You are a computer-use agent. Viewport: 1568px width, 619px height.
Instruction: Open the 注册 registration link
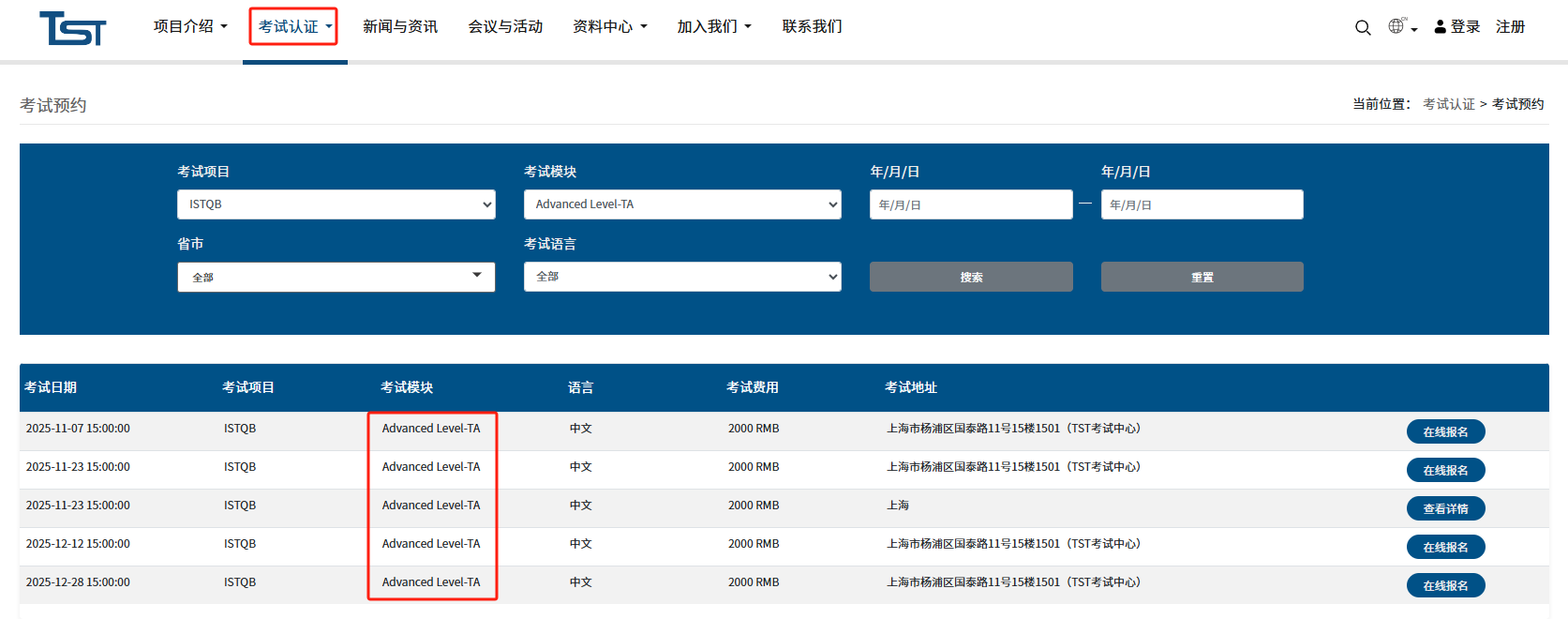(1510, 27)
